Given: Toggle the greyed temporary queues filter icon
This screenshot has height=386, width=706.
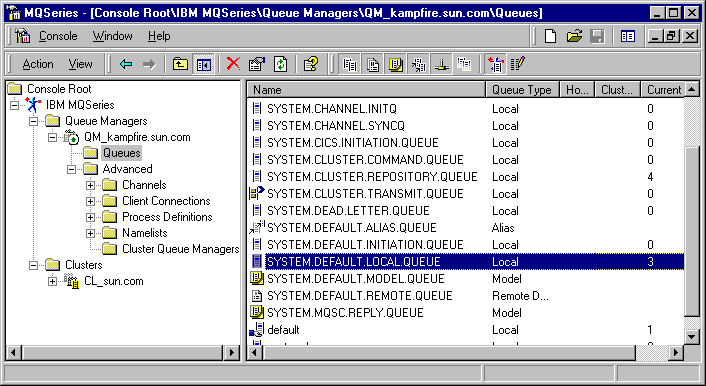Looking at the screenshot, I should [x=464, y=64].
